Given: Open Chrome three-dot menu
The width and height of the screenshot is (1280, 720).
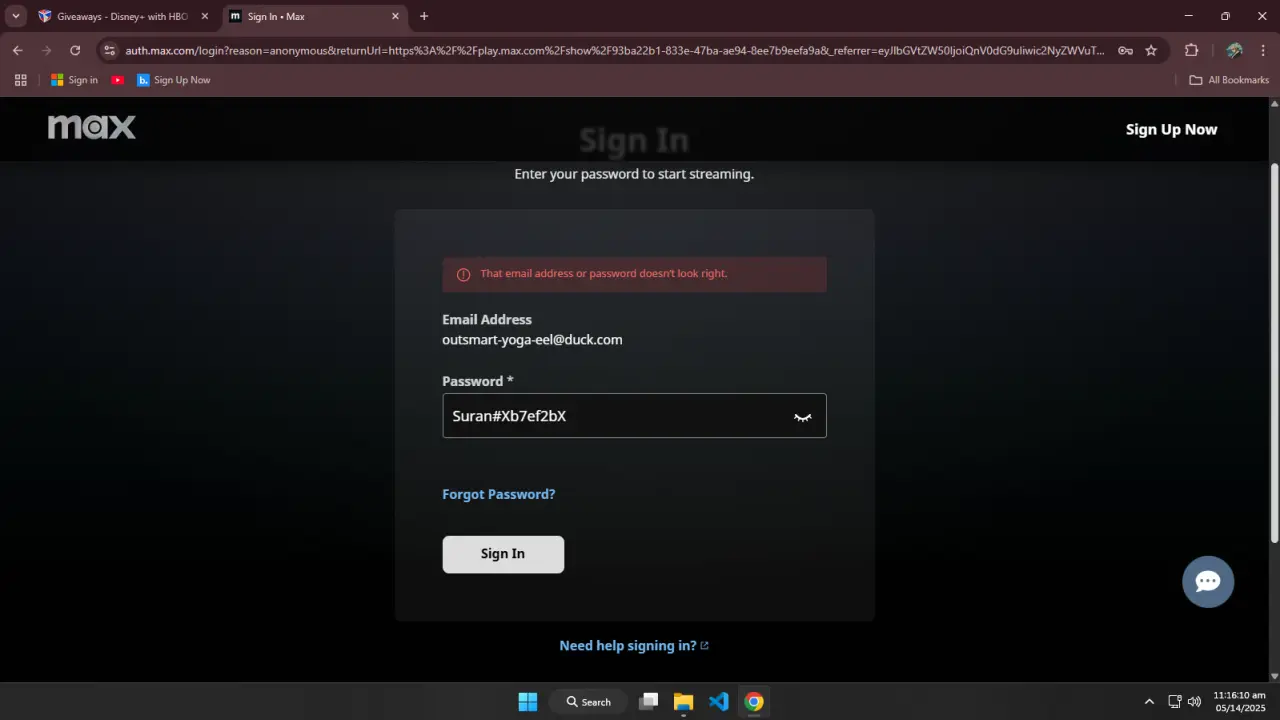Looking at the screenshot, I should (x=1262, y=50).
